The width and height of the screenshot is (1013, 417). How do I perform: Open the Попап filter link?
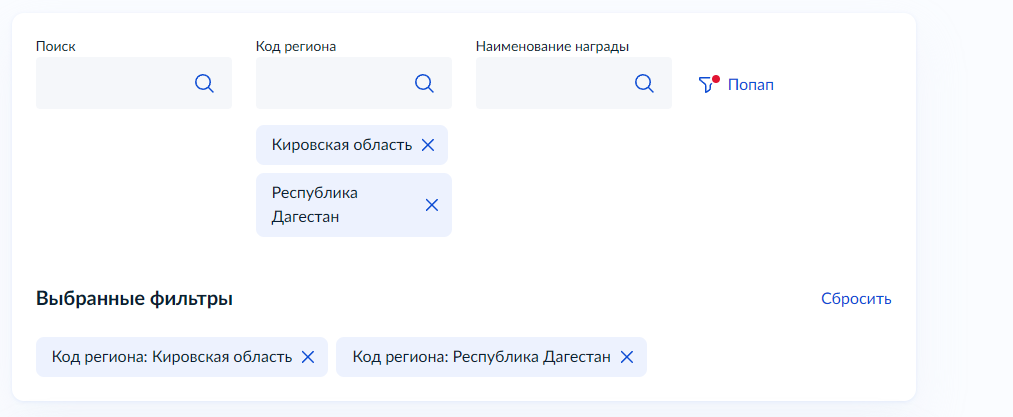pos(750,85)
